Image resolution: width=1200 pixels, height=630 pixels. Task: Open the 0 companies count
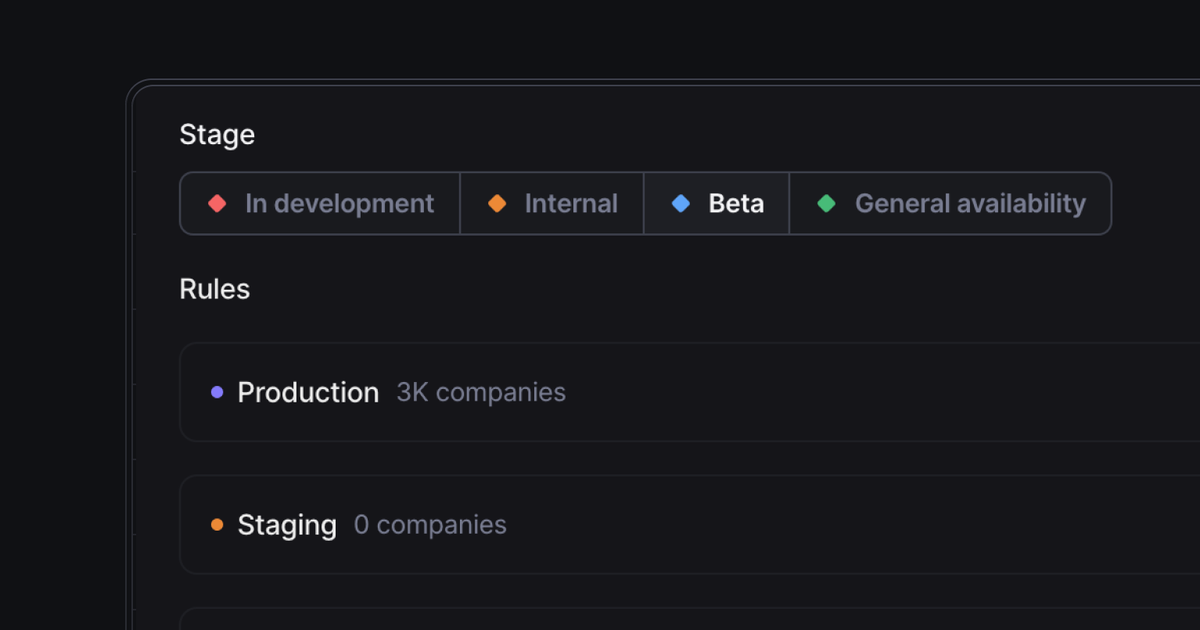(430, 525)
